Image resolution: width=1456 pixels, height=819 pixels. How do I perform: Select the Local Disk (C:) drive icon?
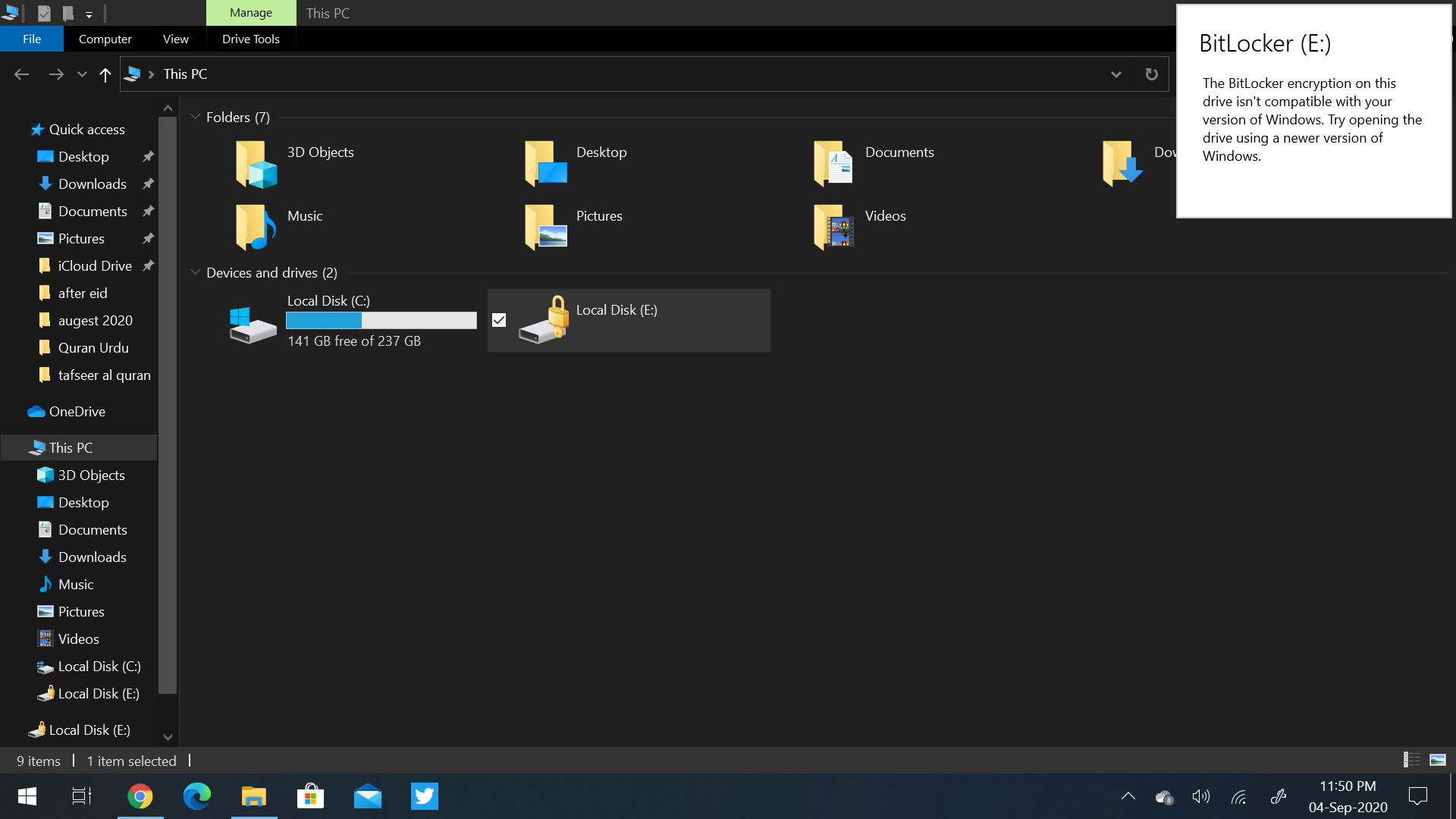pyautogui.click(x=253, y=325)
